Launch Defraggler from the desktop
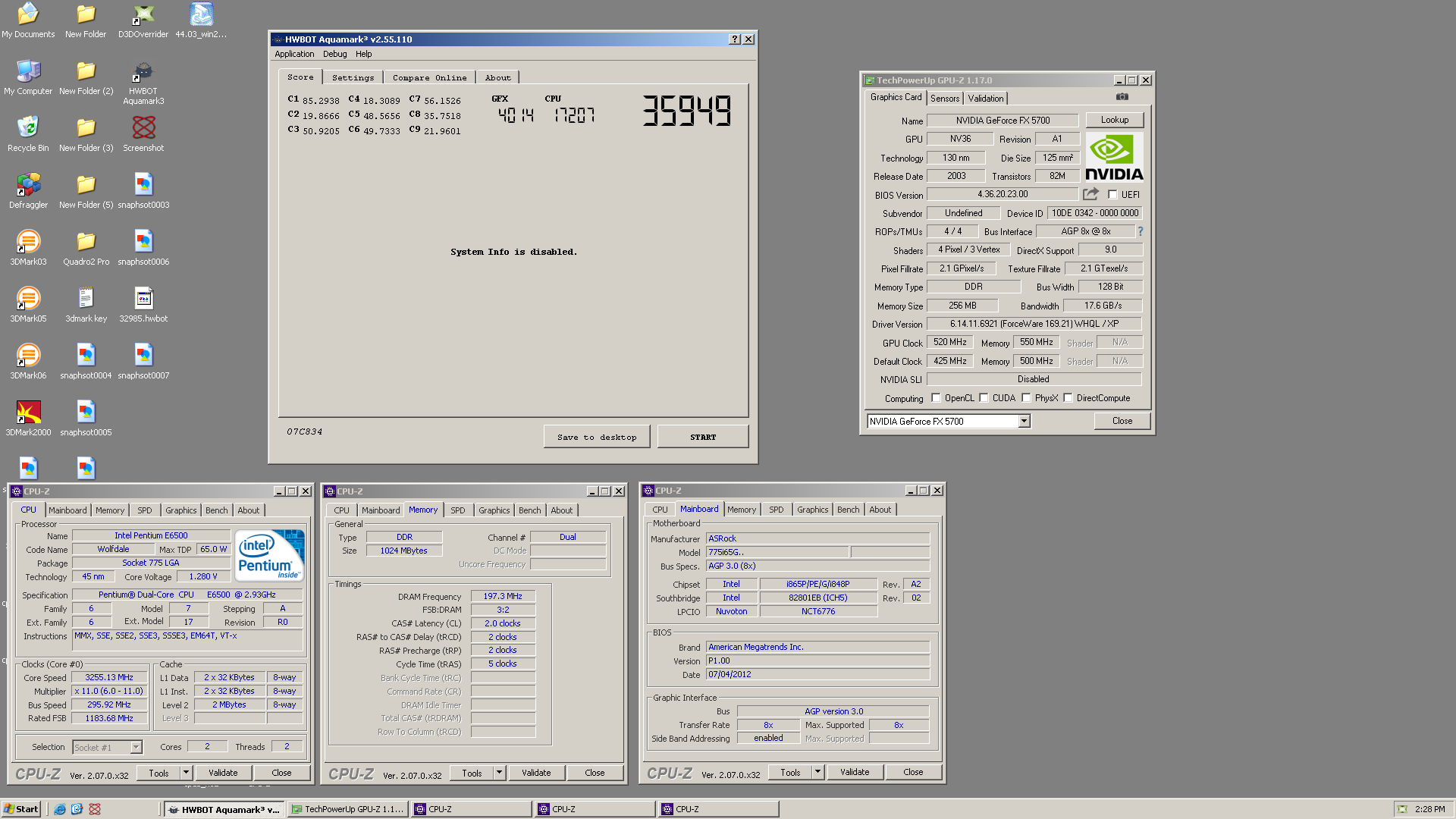 tap(28, 191)
